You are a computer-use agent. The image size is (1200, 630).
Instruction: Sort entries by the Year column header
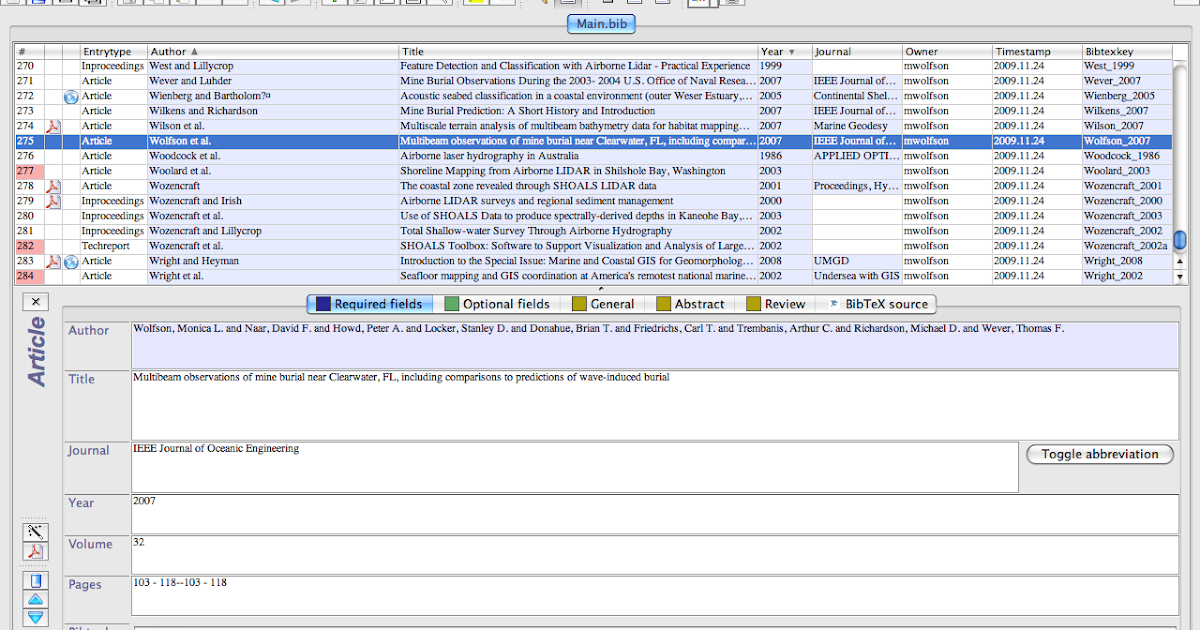(x=784, y=51)
